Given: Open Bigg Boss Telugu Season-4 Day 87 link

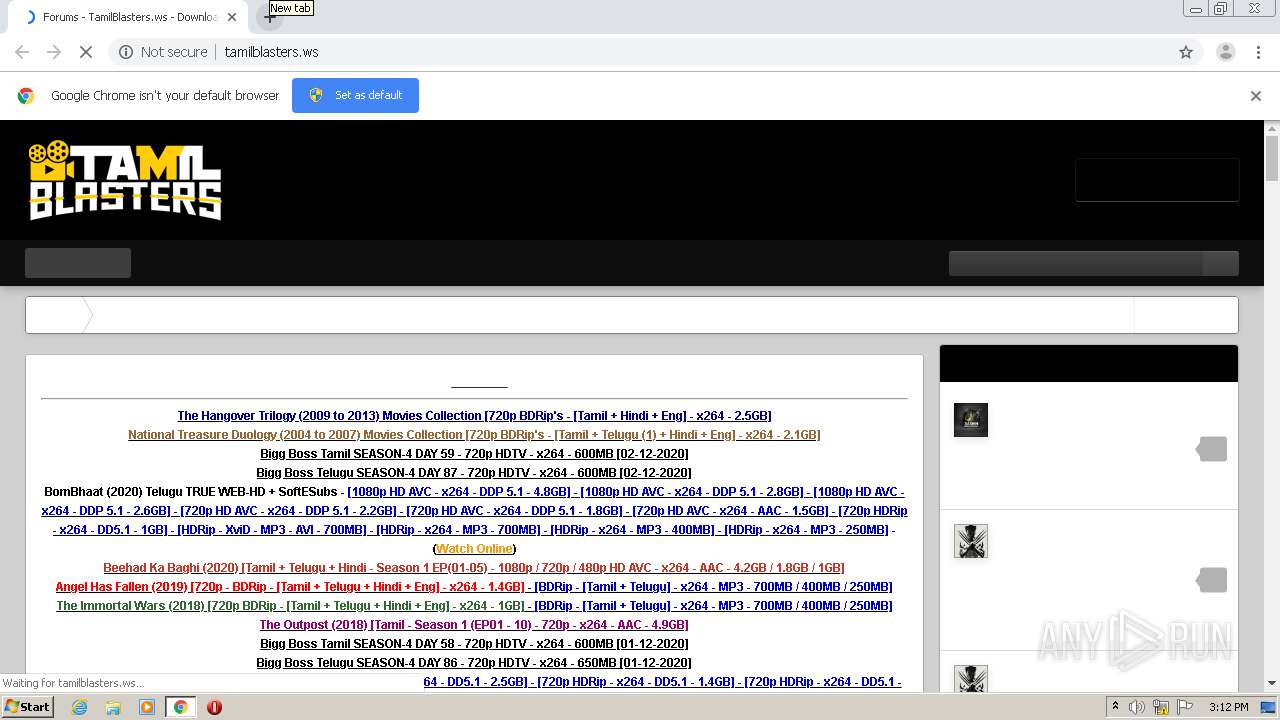Looking at the screenshot, I should (474, 473).
